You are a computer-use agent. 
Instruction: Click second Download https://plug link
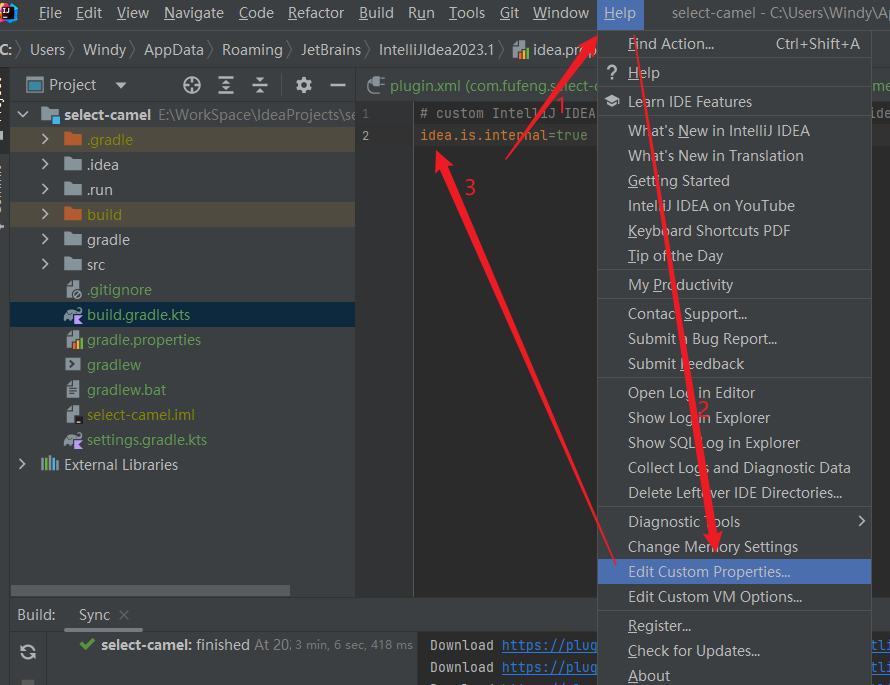click(548, 667)
